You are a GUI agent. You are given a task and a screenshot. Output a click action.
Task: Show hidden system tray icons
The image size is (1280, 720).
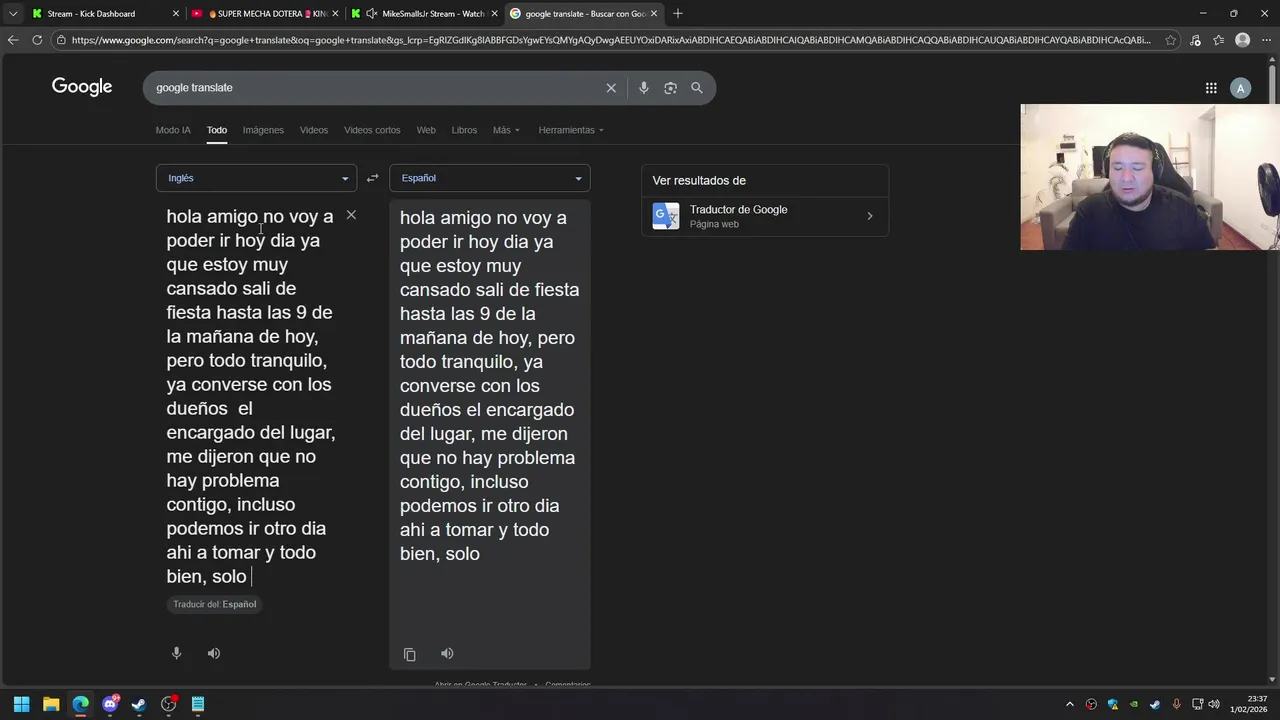tap(1070, 704)
